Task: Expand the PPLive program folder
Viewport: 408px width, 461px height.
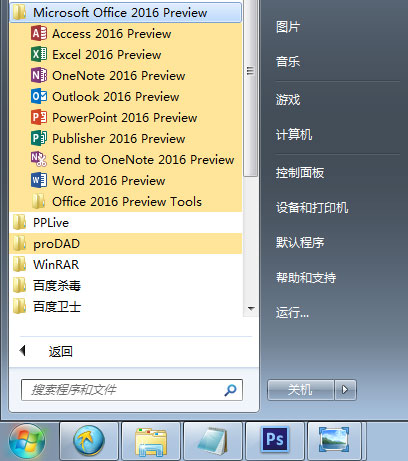Action: [x=126, y=222]
